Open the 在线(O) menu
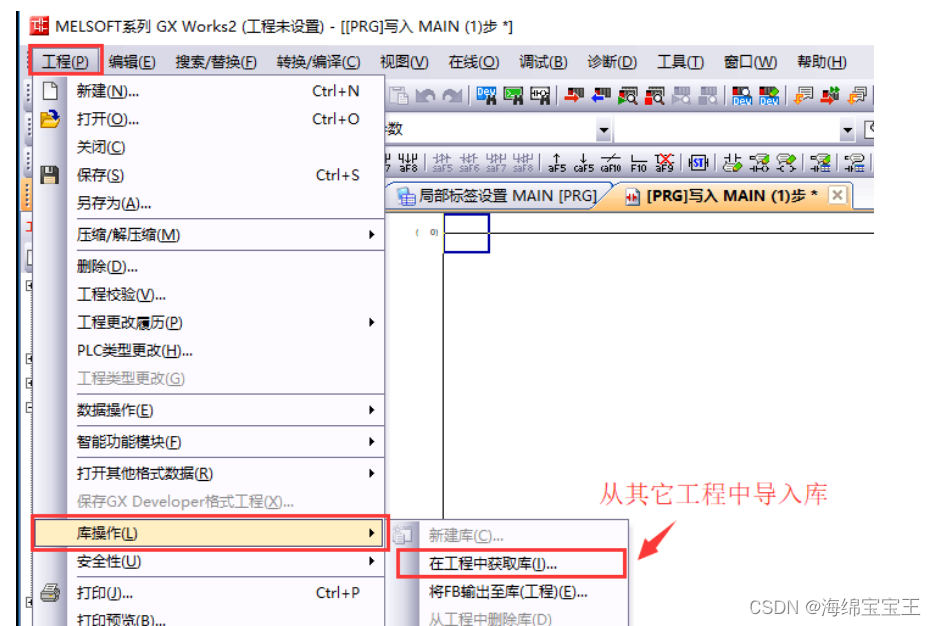 473,61
